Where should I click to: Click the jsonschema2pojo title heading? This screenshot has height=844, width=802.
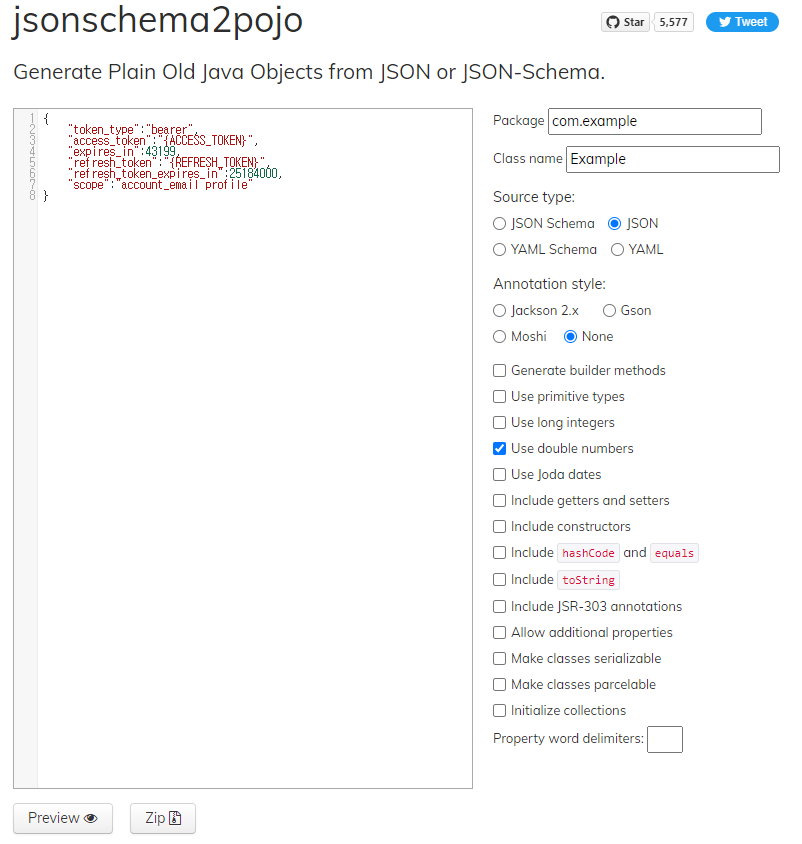(x=158, y=20)
